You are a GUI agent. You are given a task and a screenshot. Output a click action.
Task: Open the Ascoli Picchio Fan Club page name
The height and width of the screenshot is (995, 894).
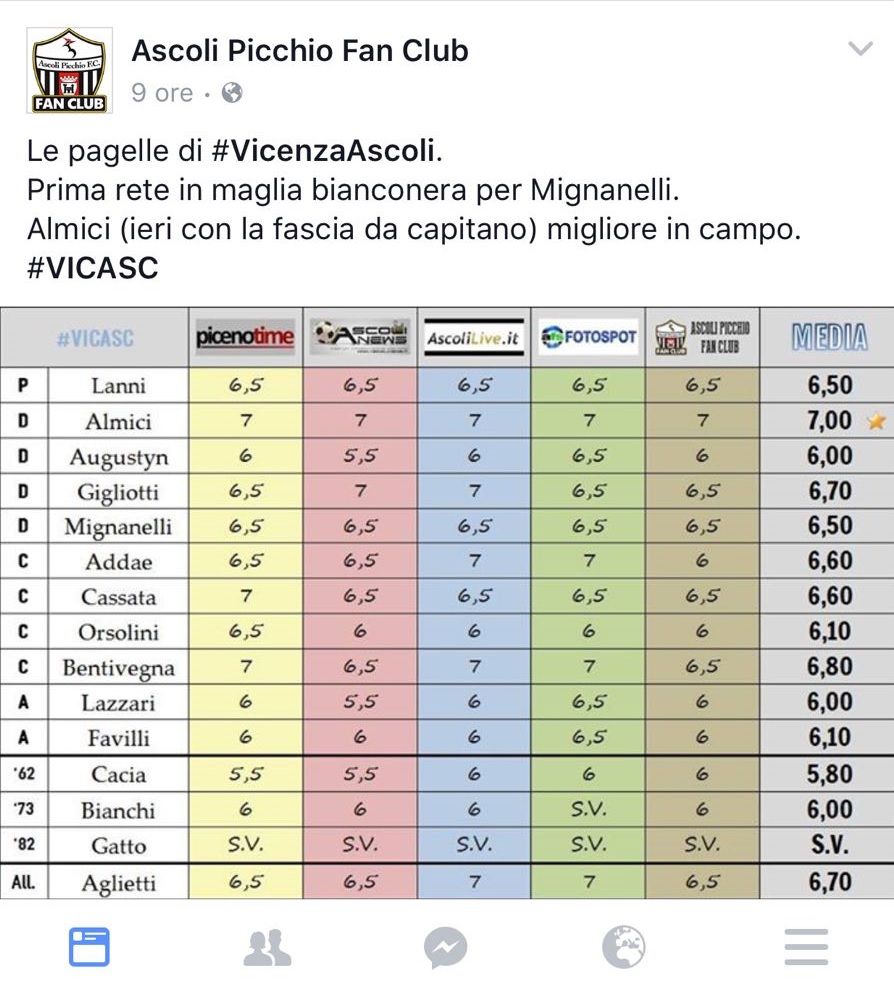[x=300, y=50]
